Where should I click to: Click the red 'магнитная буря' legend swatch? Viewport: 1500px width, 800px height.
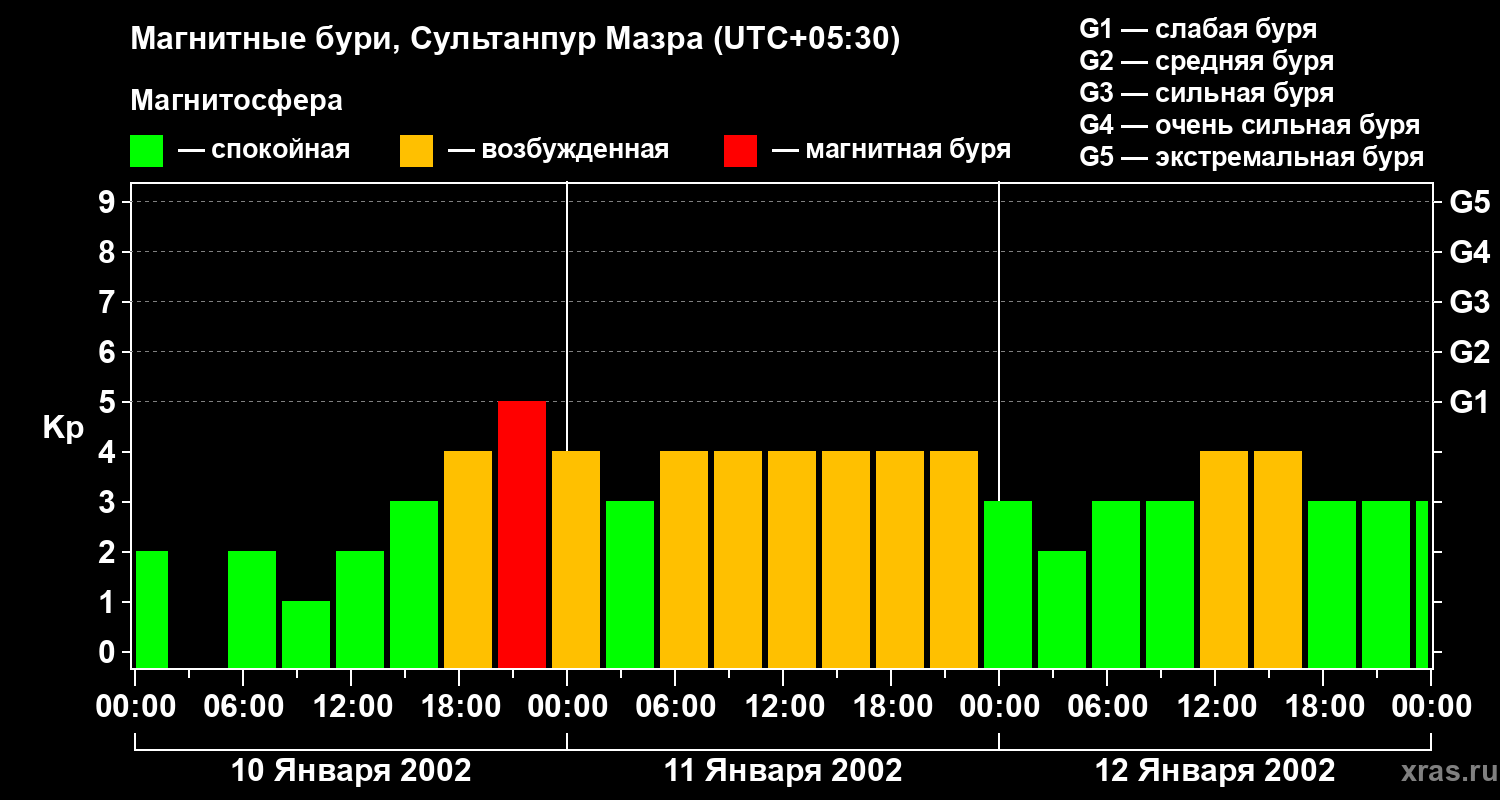point(740,151)
